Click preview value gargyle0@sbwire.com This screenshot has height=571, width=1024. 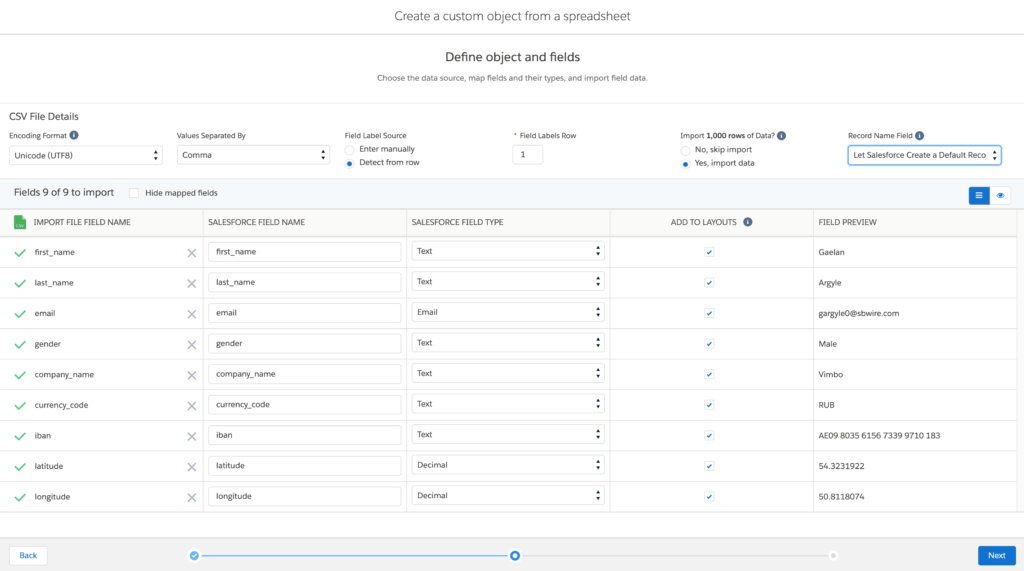pyautogui.click(x=858, y=314)
